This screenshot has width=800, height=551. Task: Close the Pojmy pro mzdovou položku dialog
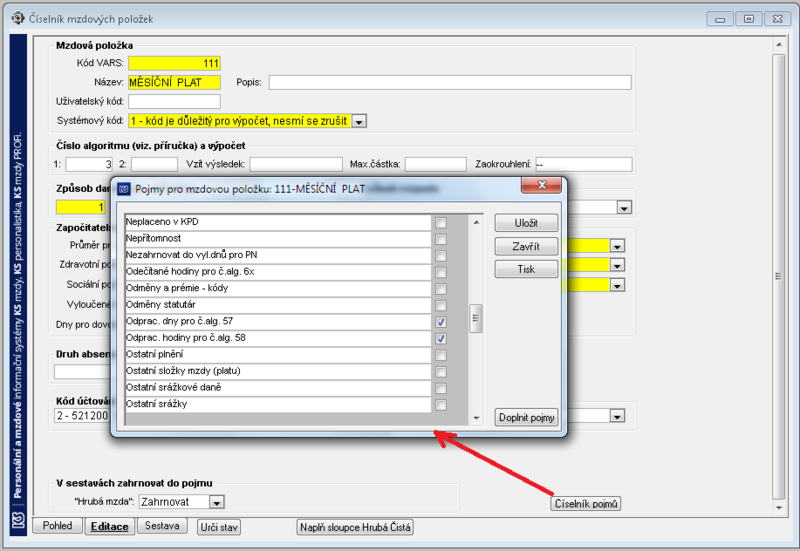click(541, 185)
